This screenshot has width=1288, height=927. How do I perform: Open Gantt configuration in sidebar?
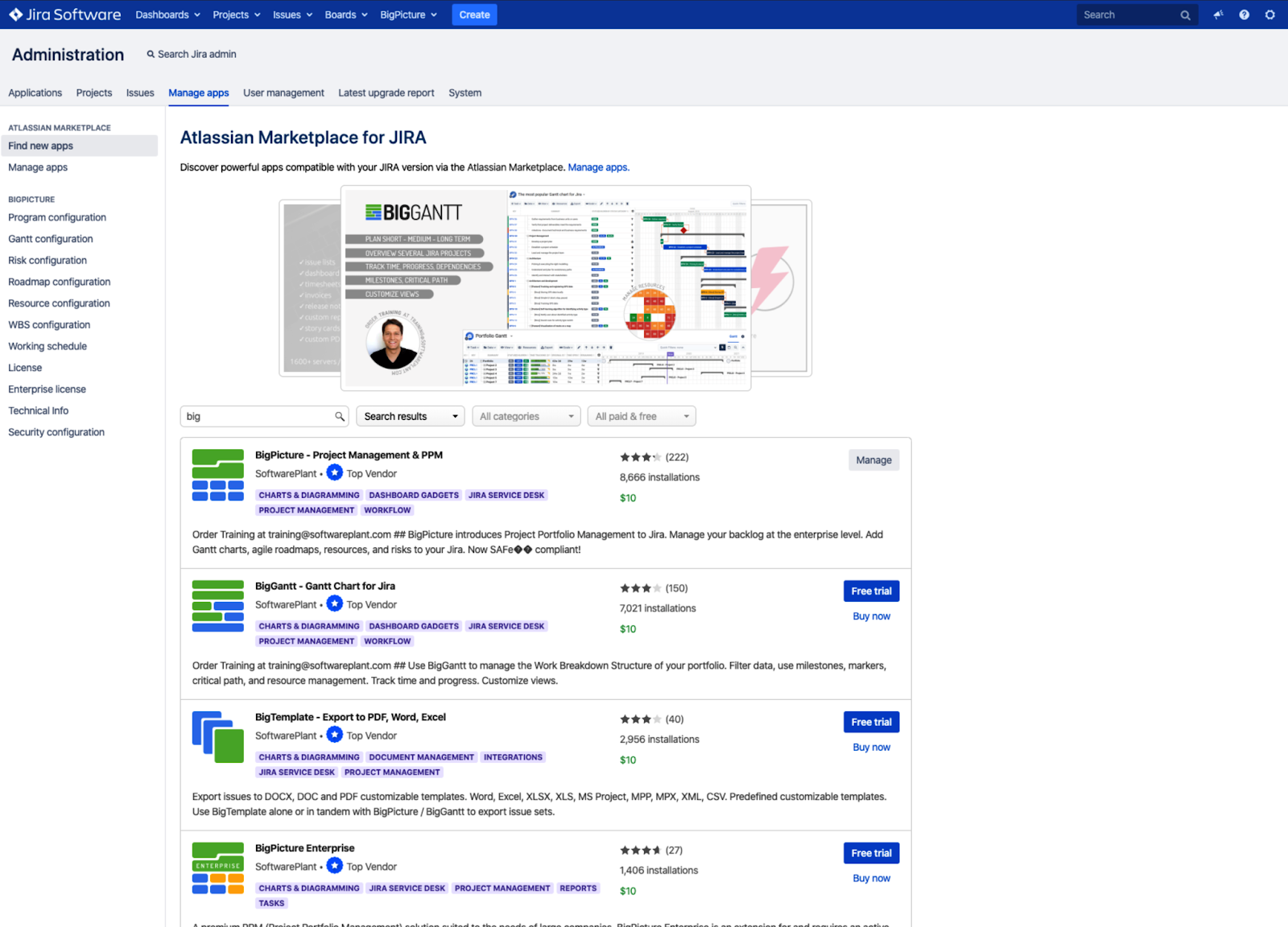pyautogui.click(x=51, y=239)
